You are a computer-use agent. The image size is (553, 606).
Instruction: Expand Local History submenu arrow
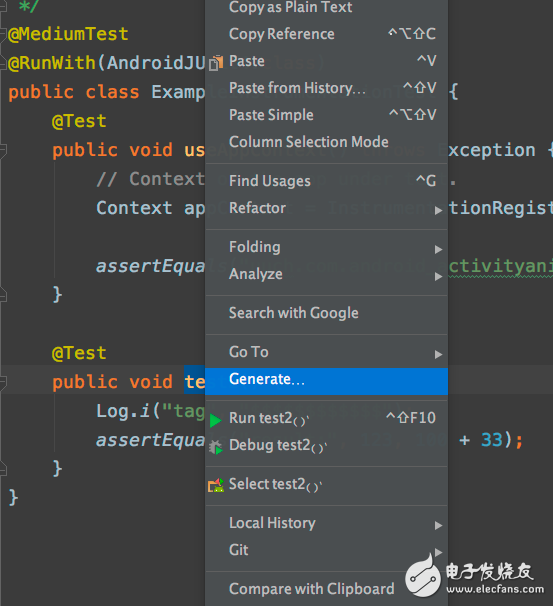[x=438, y=525]
